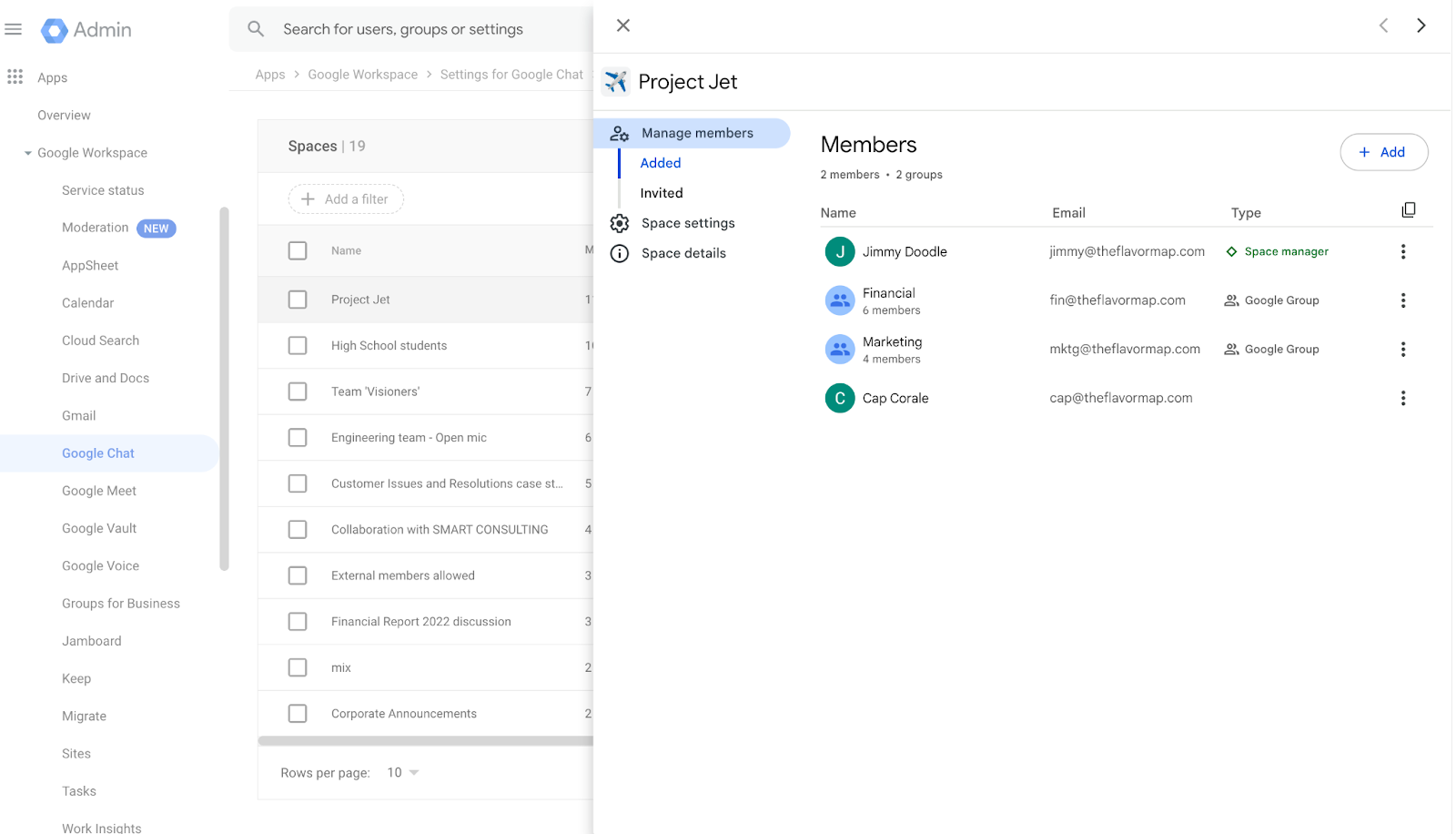Check Financial Report 2022 discussion checkbox
Screen dimensions: 1456x834
point(298,621)
